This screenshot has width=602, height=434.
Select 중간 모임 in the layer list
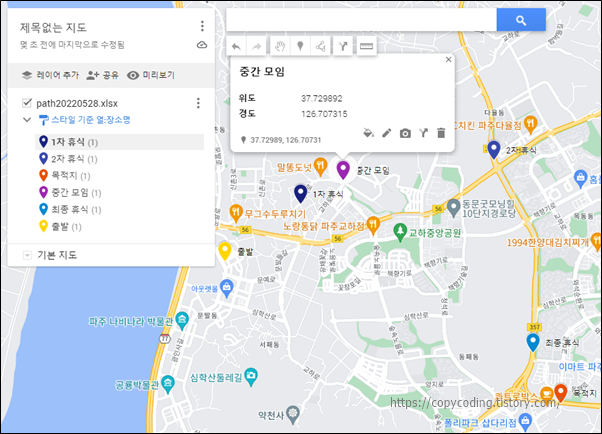[x=119, y=192]
